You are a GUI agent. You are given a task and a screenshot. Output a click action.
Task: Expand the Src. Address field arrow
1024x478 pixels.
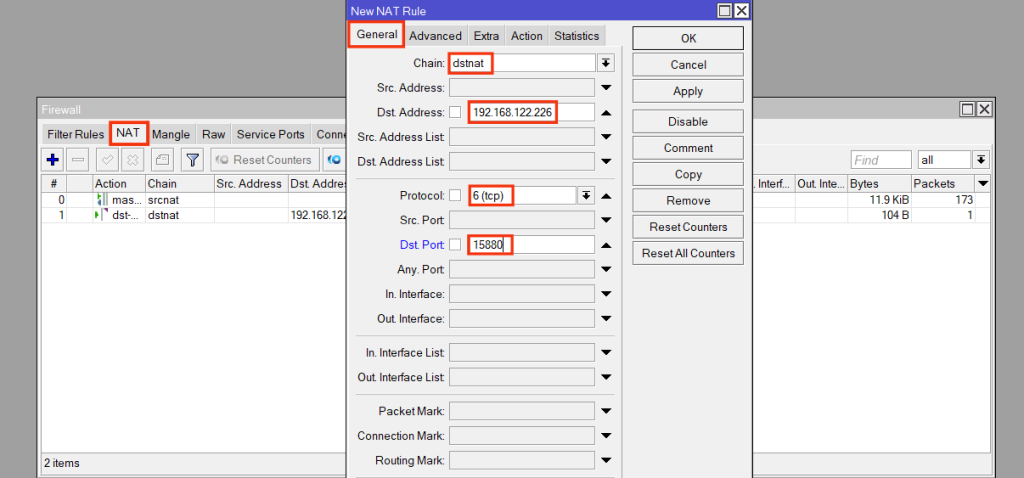coord(606,88)
